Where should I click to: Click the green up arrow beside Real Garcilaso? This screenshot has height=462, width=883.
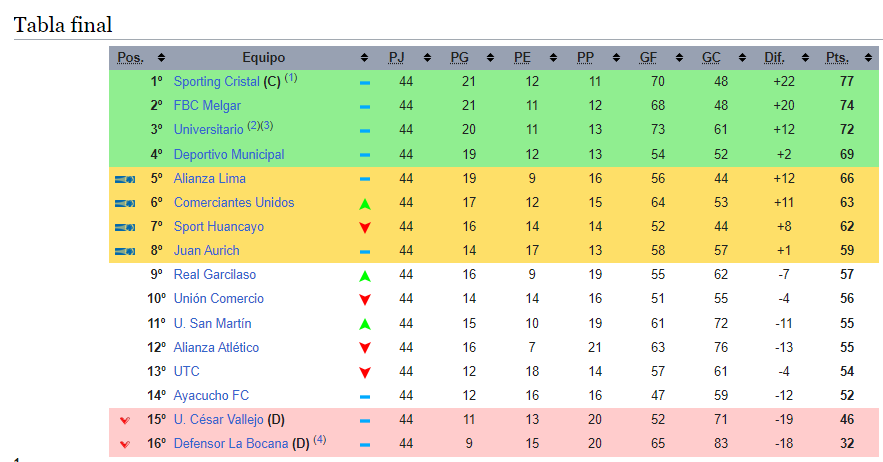(x=365, y=275)
